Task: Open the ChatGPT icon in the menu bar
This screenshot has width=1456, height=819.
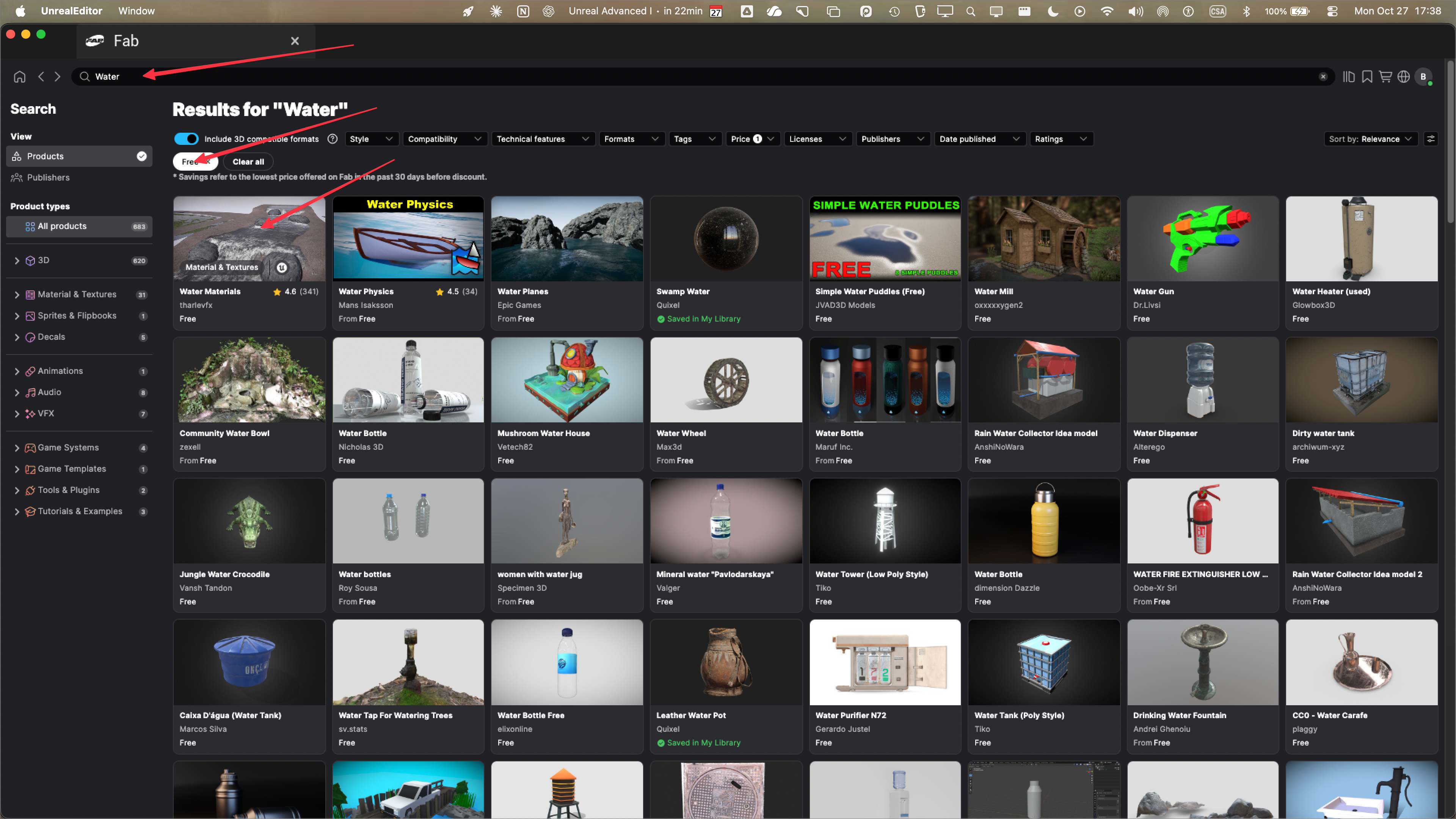Action: 548,11
